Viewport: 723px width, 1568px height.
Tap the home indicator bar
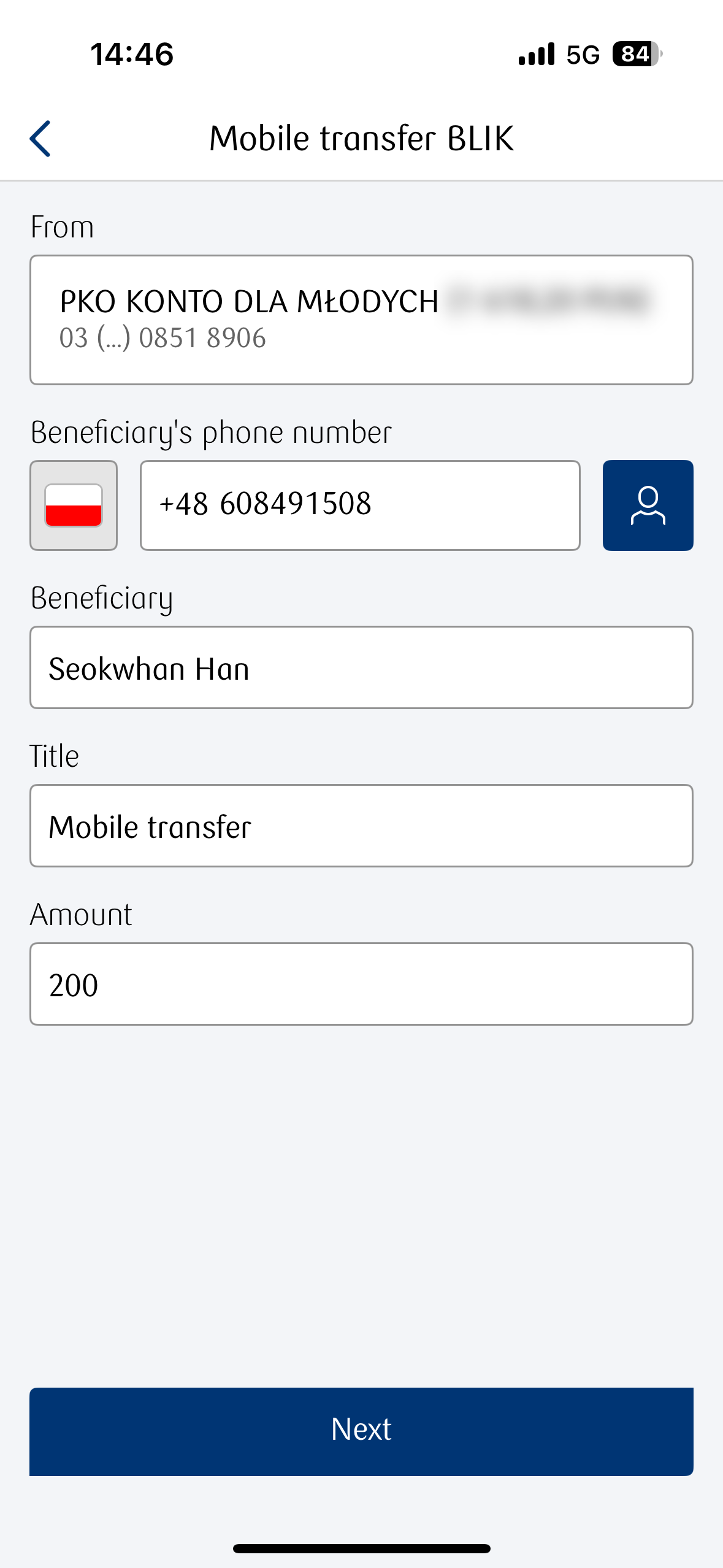(x=361, y=1548)
